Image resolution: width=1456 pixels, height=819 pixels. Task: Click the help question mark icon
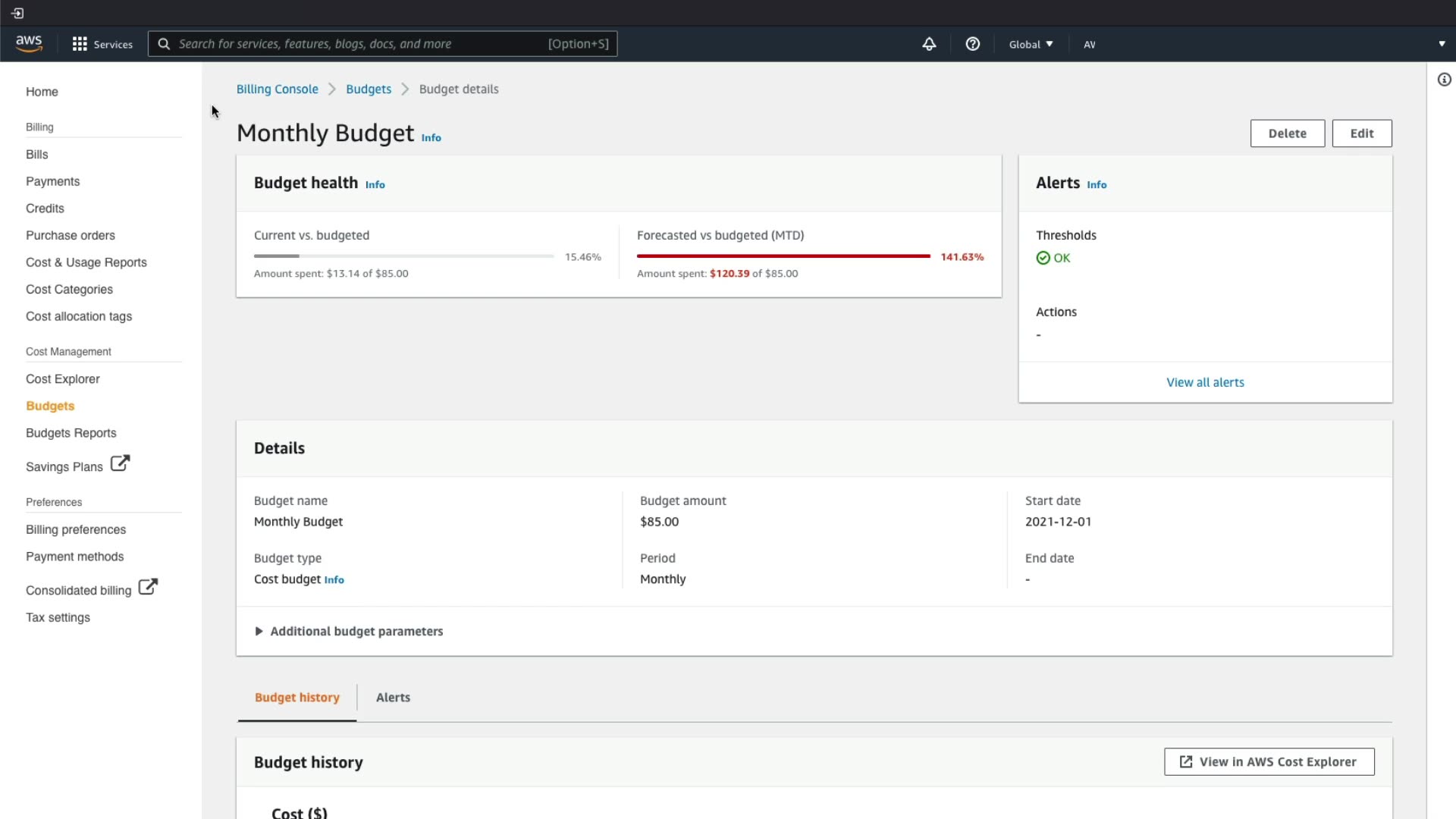[x=972, y=44]
